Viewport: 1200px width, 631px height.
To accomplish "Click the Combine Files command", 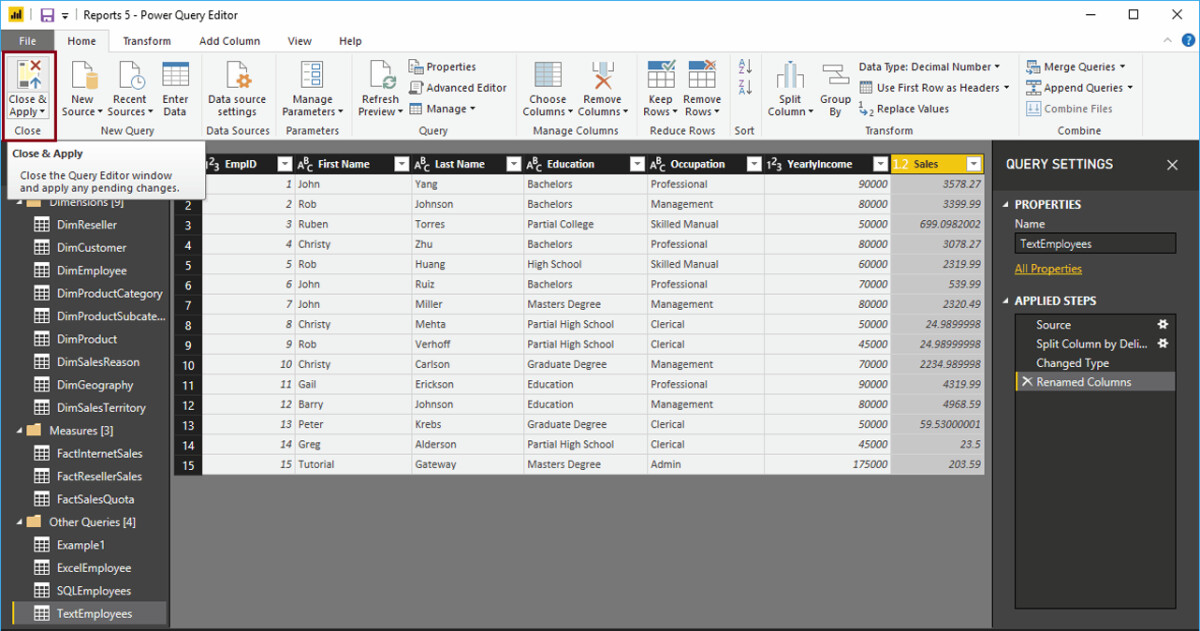I will [x=1069, y=109].
